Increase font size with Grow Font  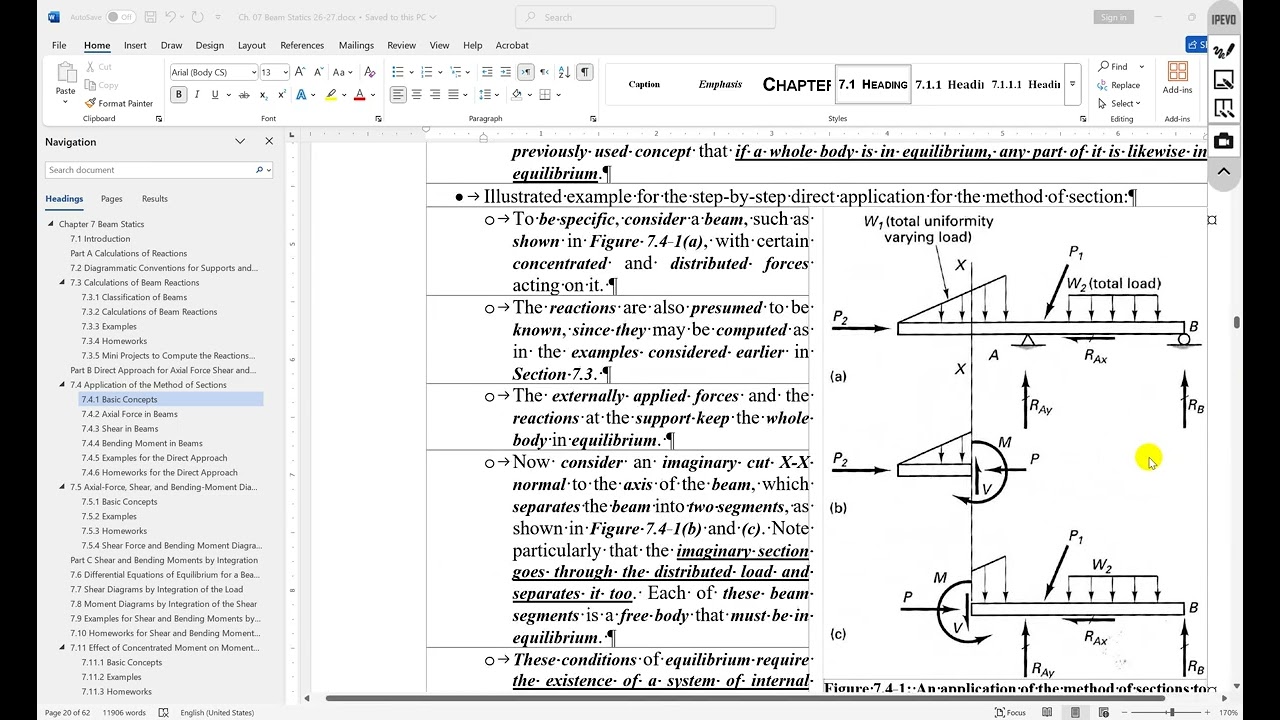[301, 72]
